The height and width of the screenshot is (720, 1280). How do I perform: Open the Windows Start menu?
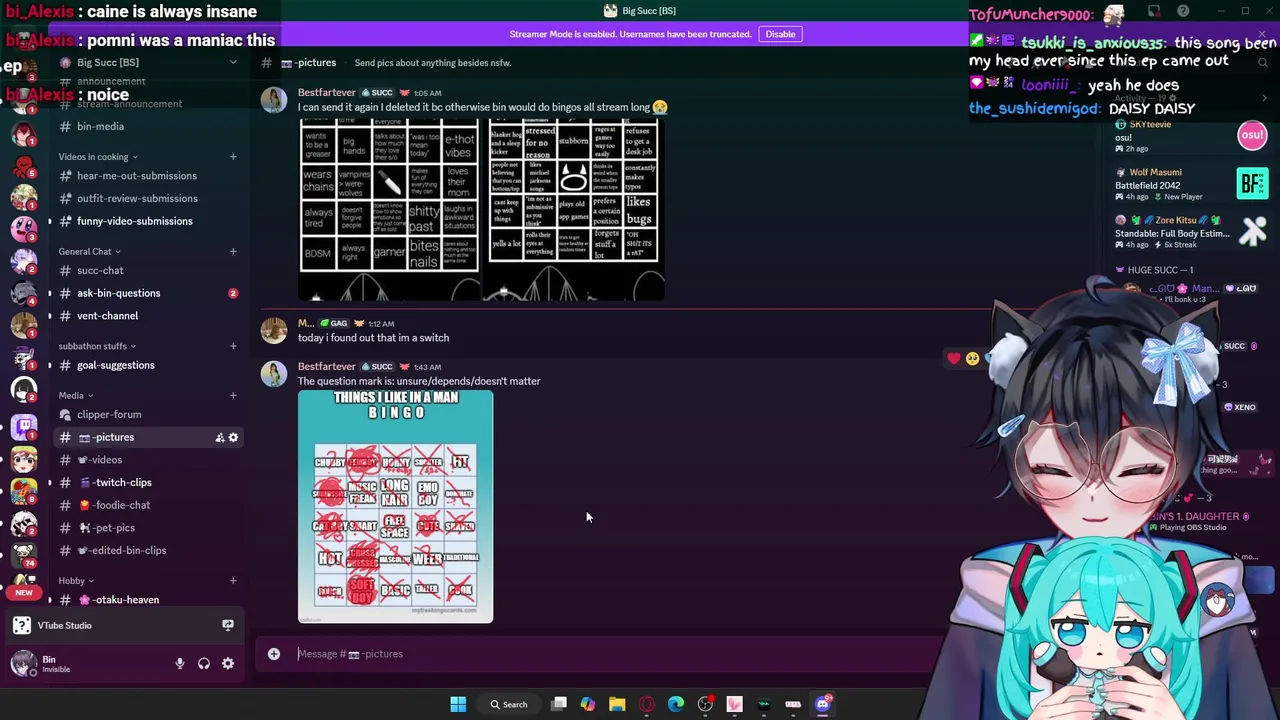pyautogui.click(x=458, y=704)
